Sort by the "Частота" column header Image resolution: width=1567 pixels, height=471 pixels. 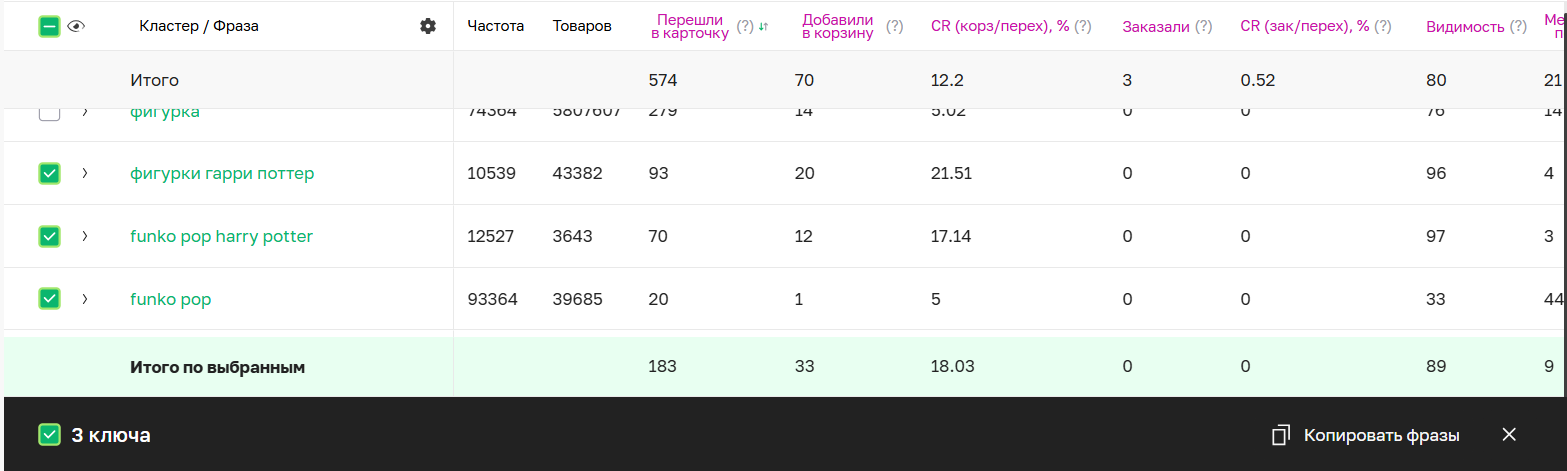point(495,26)
